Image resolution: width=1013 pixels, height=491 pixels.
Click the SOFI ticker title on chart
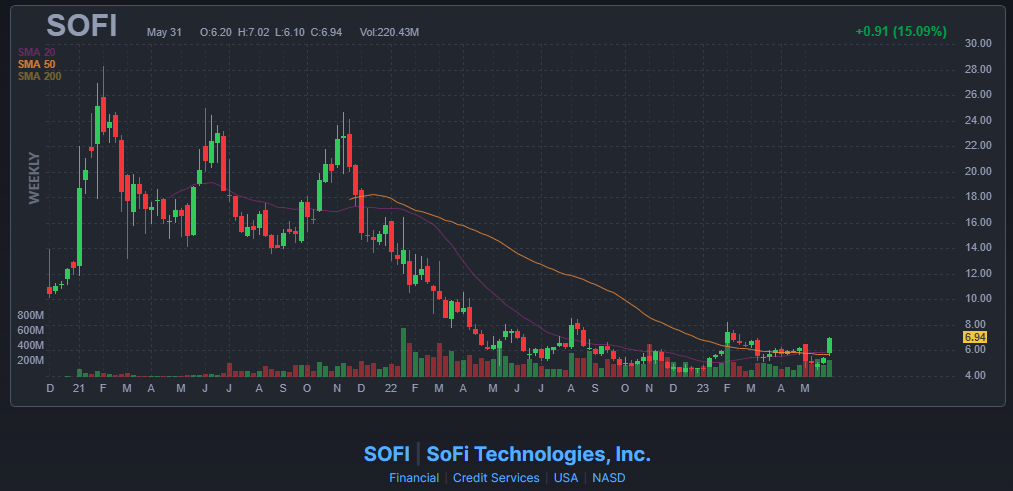tap(81, 26)
